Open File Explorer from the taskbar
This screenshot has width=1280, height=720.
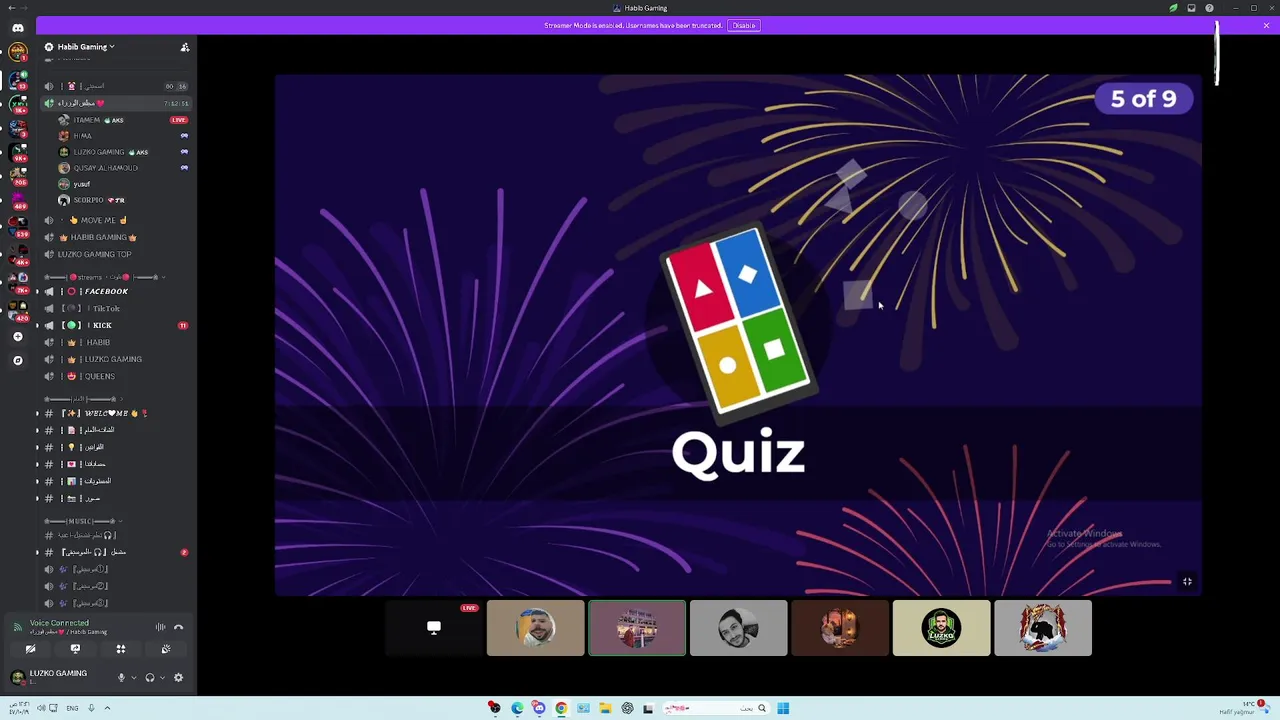point(605,708)
